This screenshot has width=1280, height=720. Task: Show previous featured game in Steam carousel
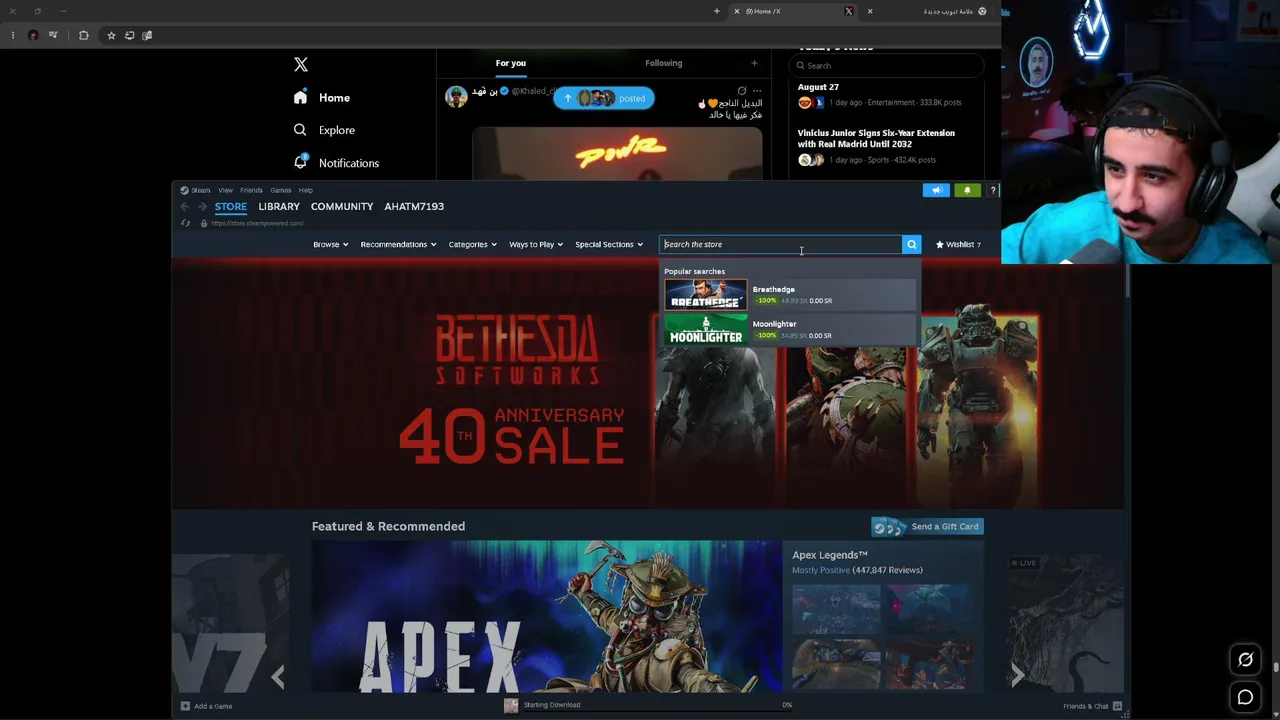click(278, 677)
